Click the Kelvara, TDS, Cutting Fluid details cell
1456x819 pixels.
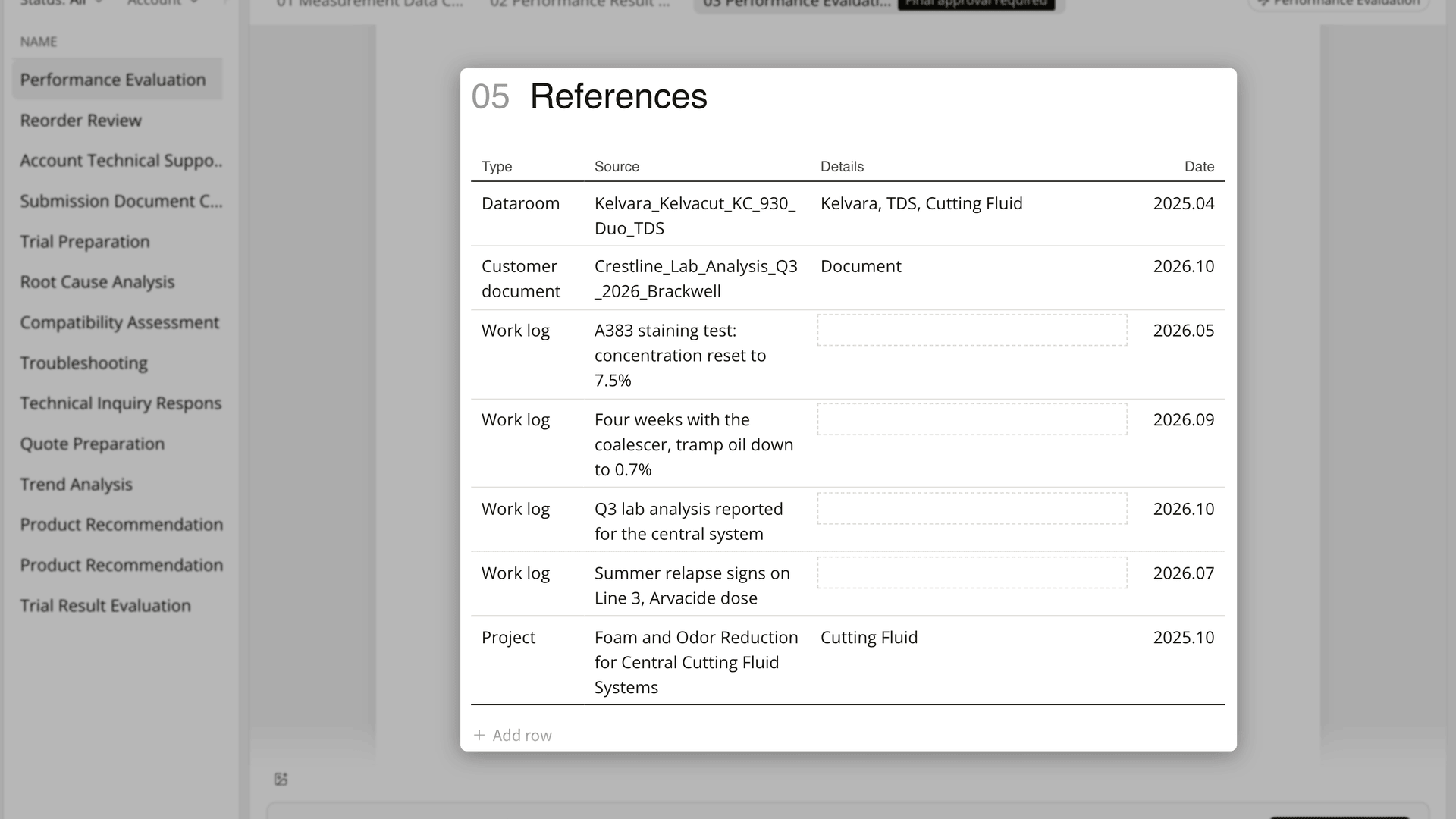921,203
